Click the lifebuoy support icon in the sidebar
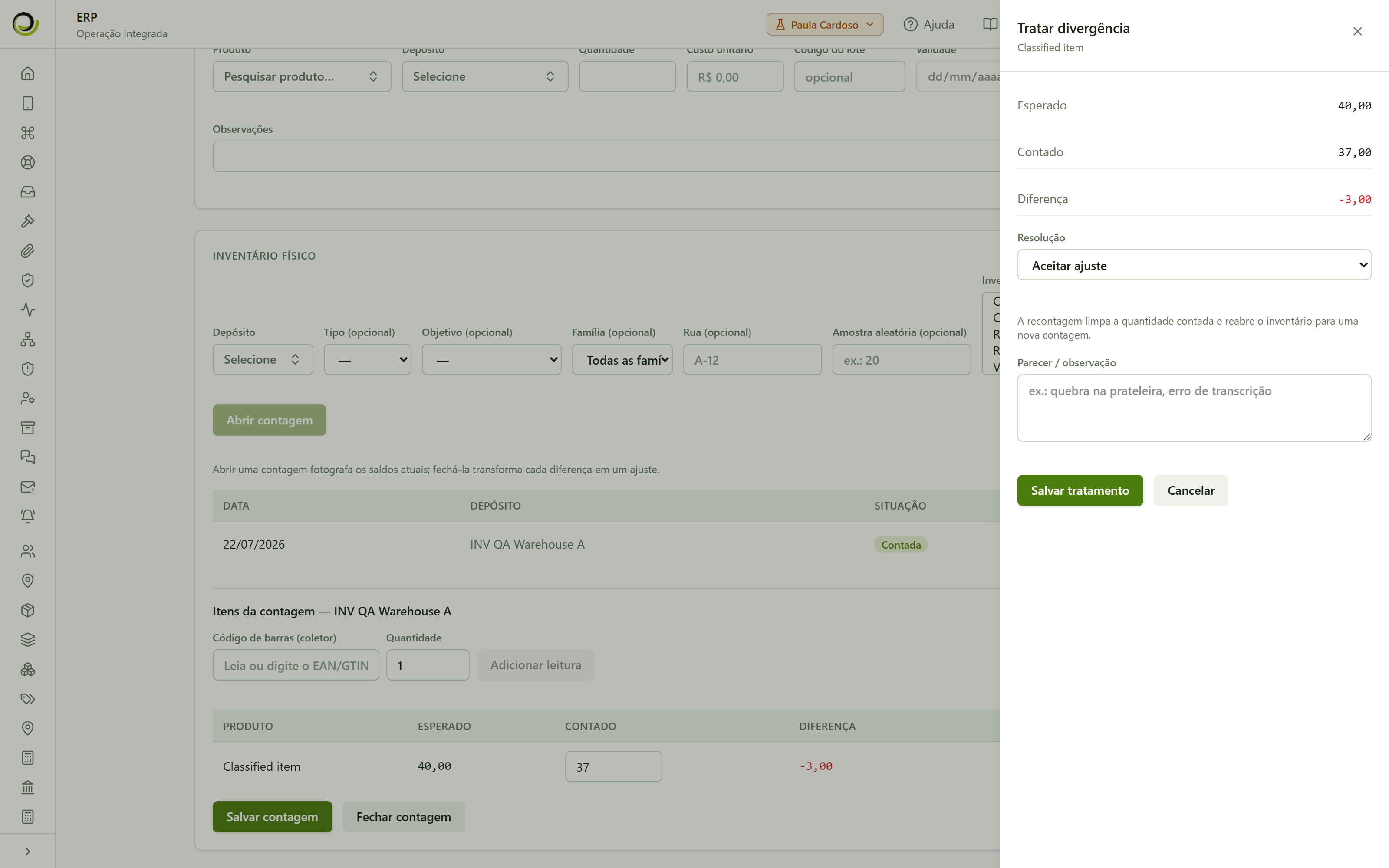The height and width of the screenshot is (868, 1389). 27,162
